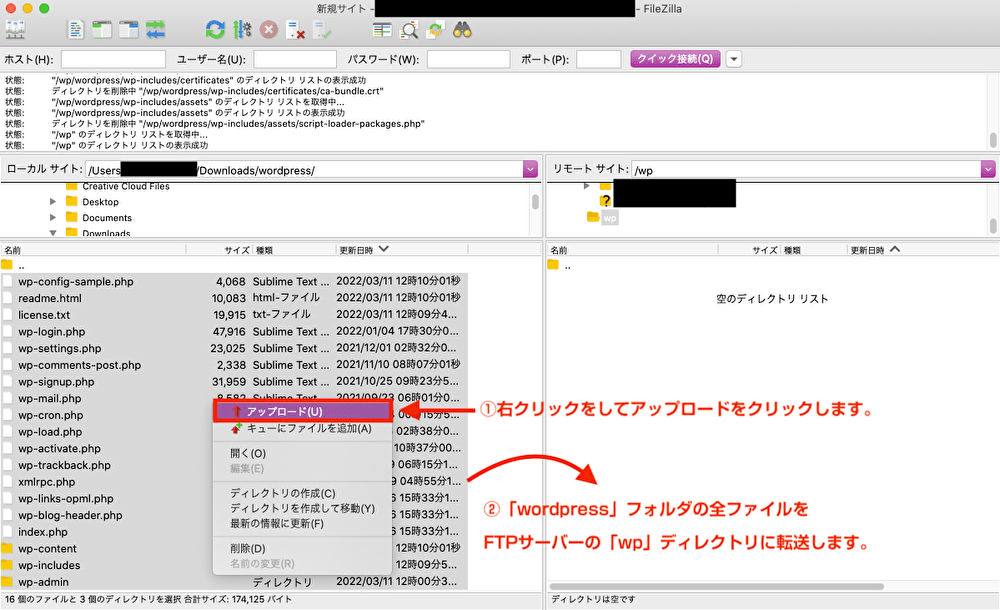
Task: Open directory listing filters icon
Action: (382, 30)
